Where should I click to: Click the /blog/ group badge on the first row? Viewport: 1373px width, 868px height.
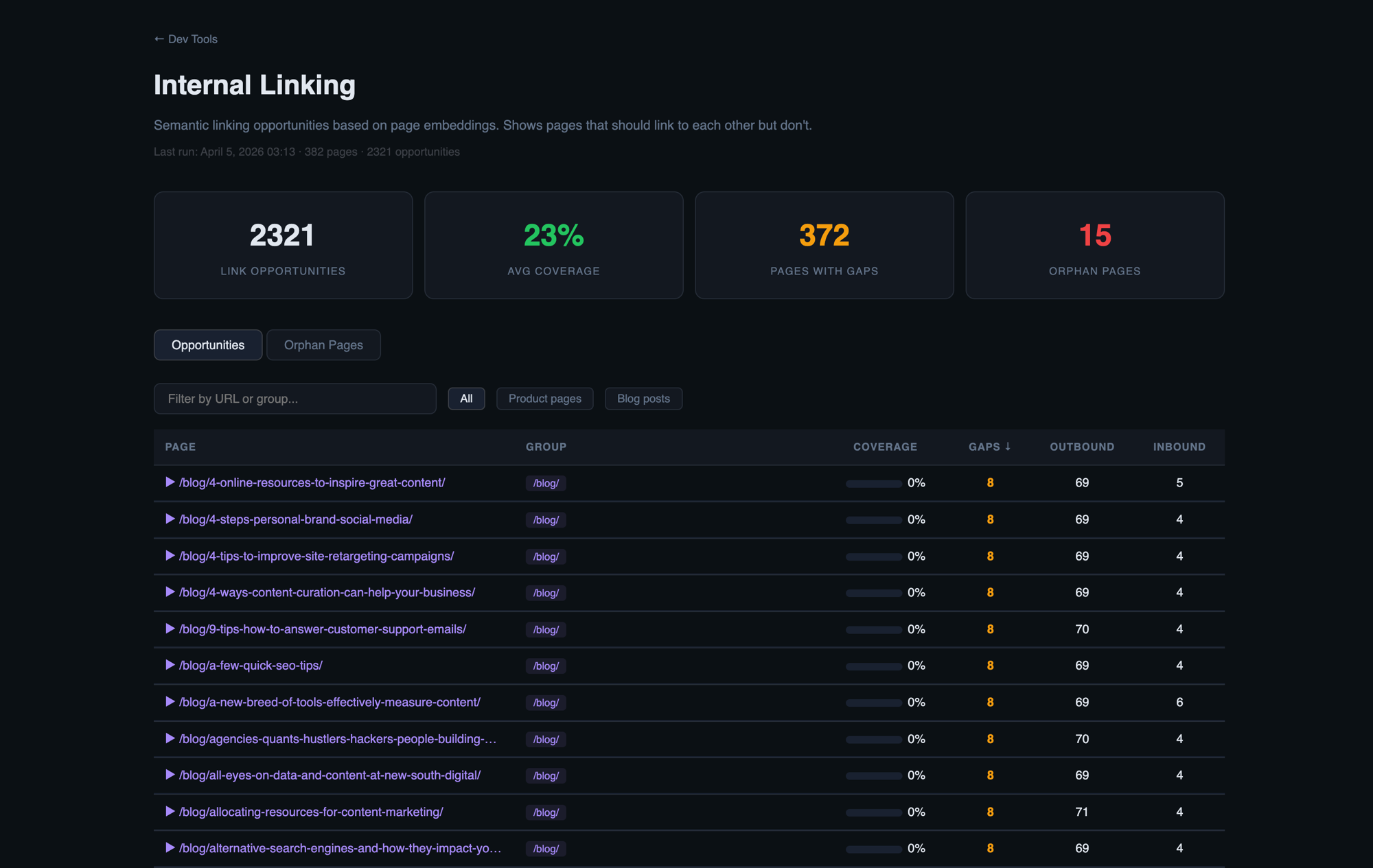[x=545, y=482]
